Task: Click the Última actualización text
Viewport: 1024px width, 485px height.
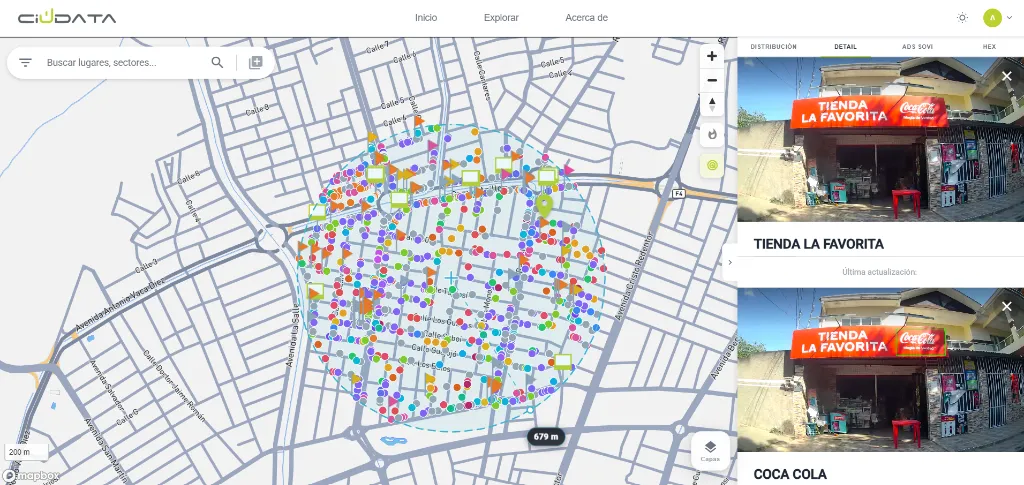Action: coord(879,272)
